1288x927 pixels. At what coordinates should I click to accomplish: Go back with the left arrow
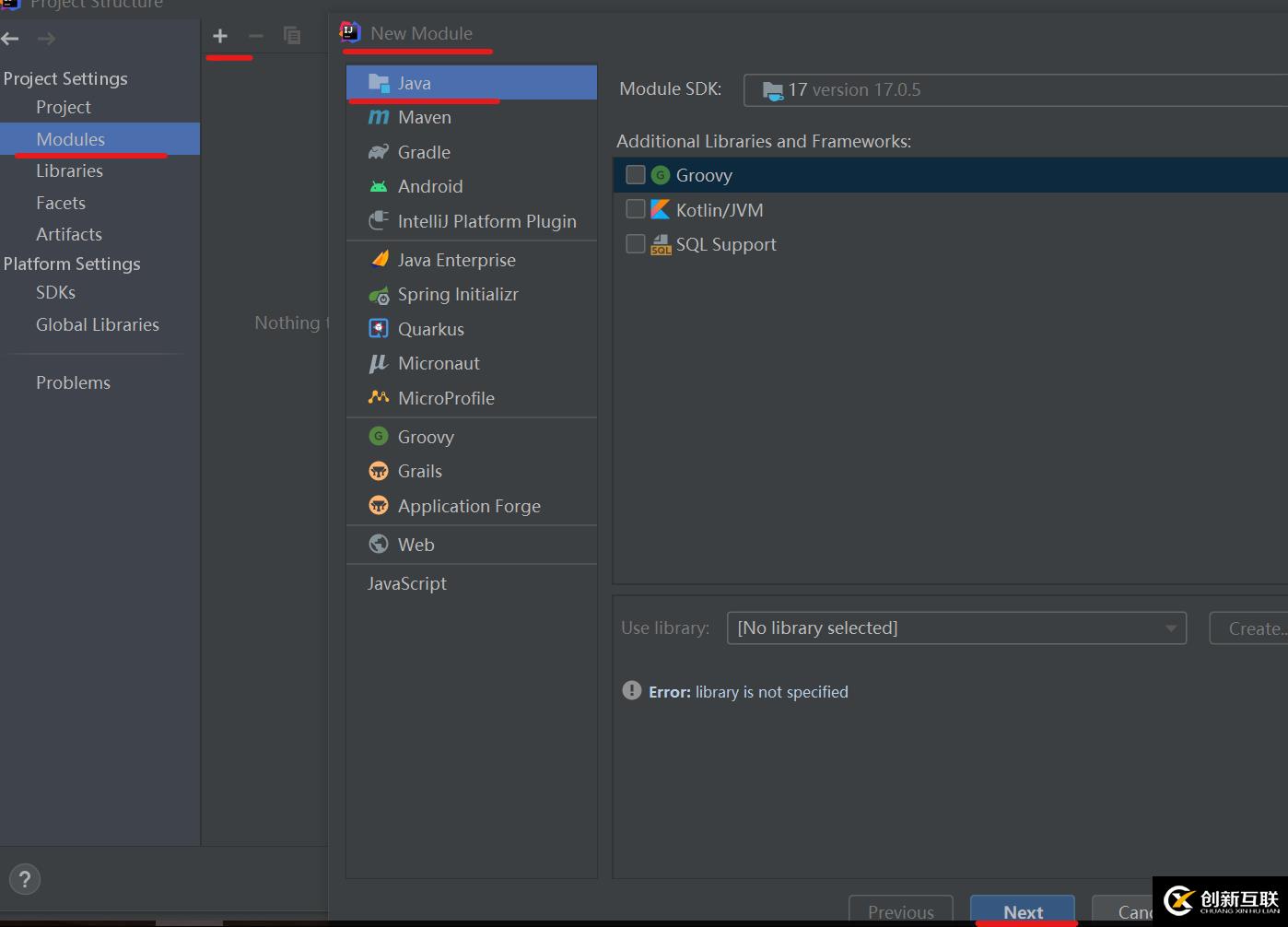pos(10,38)
